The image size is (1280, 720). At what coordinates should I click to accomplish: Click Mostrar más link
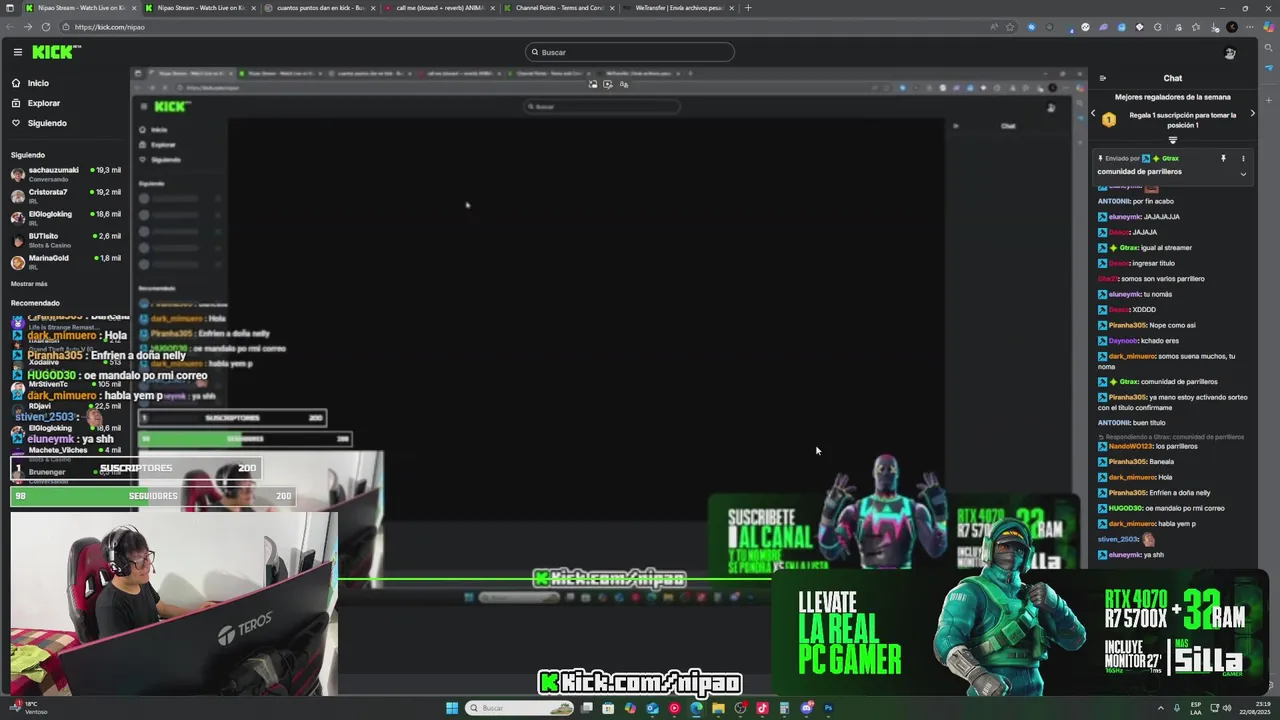tap(29, 283)
